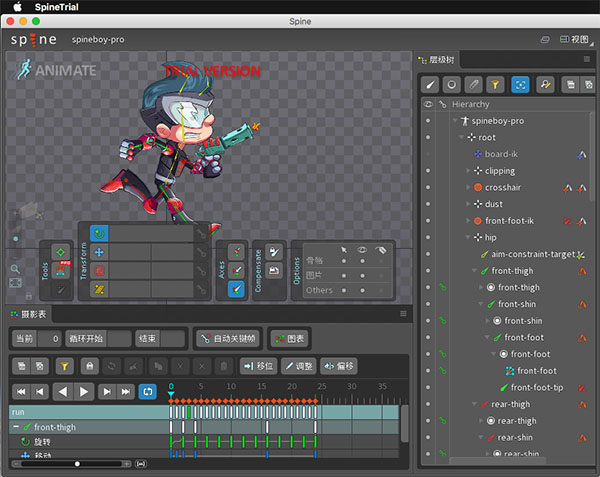This screenshot has height=477, width=600.
Task: Click the Spine logo main menu
Action: pos(34,39)
